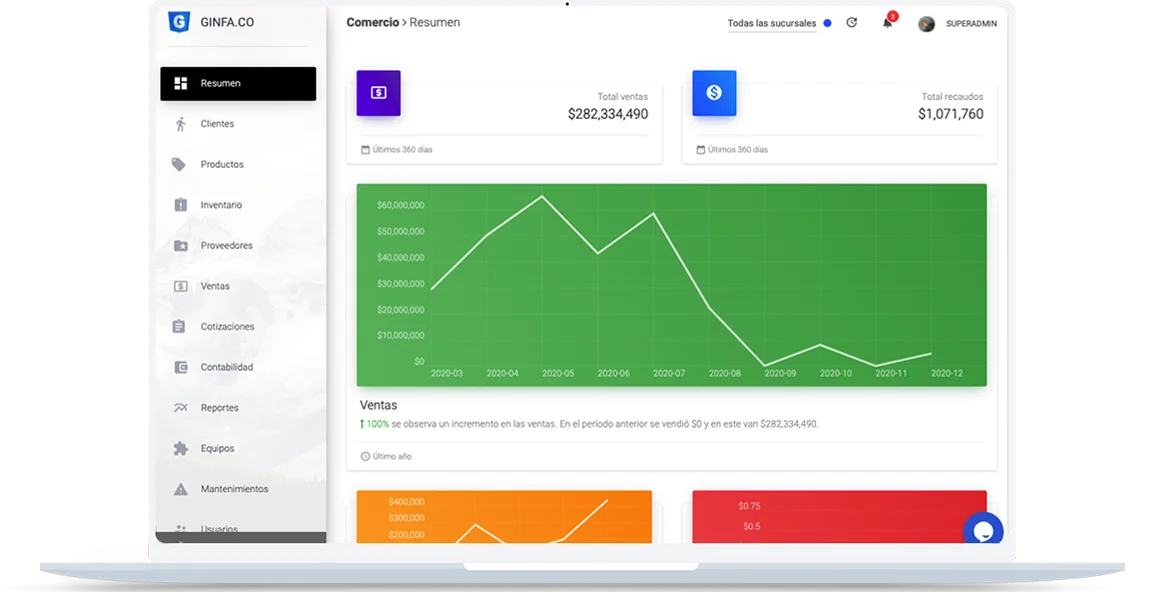Click the clock icon beside Último año
The height and width of the screenshot is (592, 1172).
point(366,456)
